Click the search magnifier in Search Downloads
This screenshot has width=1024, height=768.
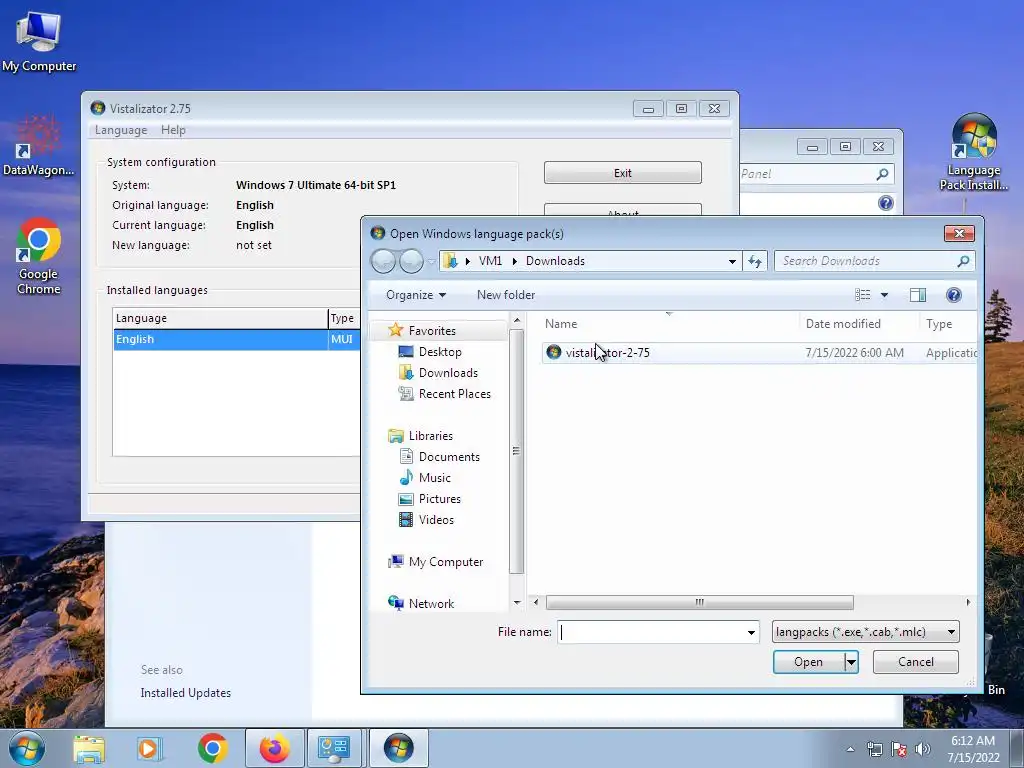point(963,261)
